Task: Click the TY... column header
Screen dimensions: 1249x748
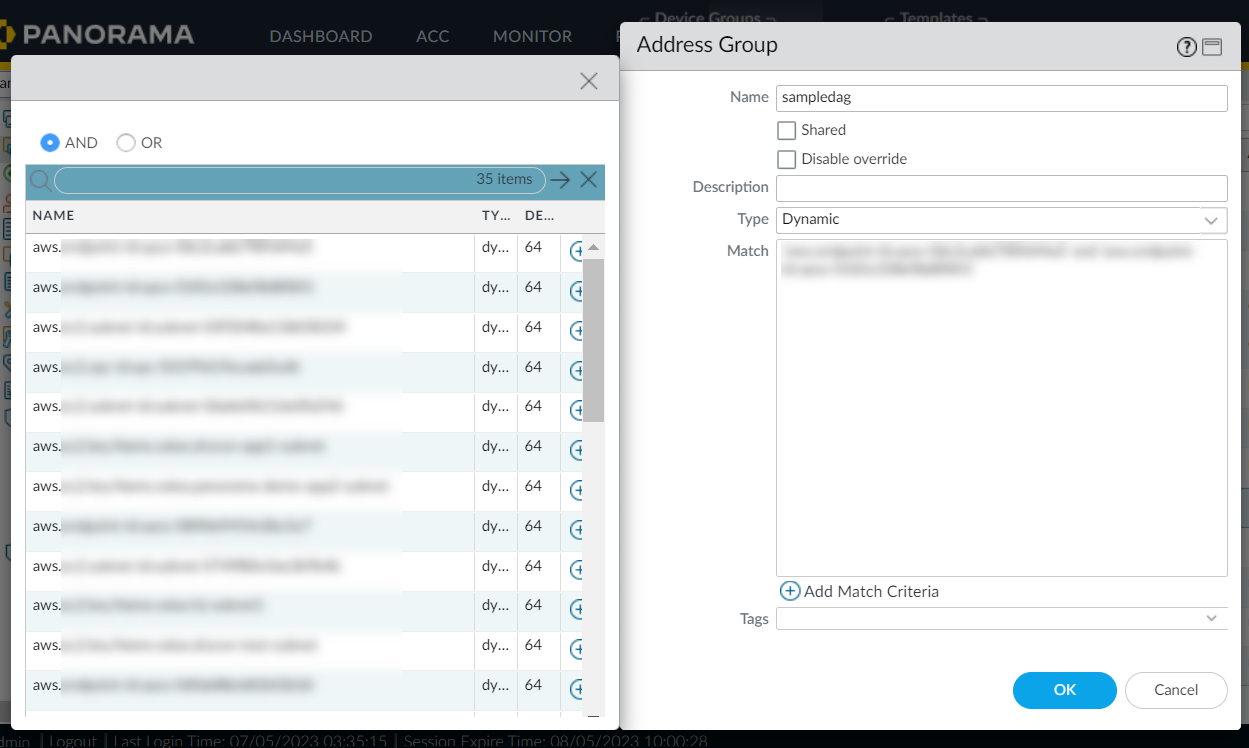Action: pyautogui.click(x=496, y=216)
